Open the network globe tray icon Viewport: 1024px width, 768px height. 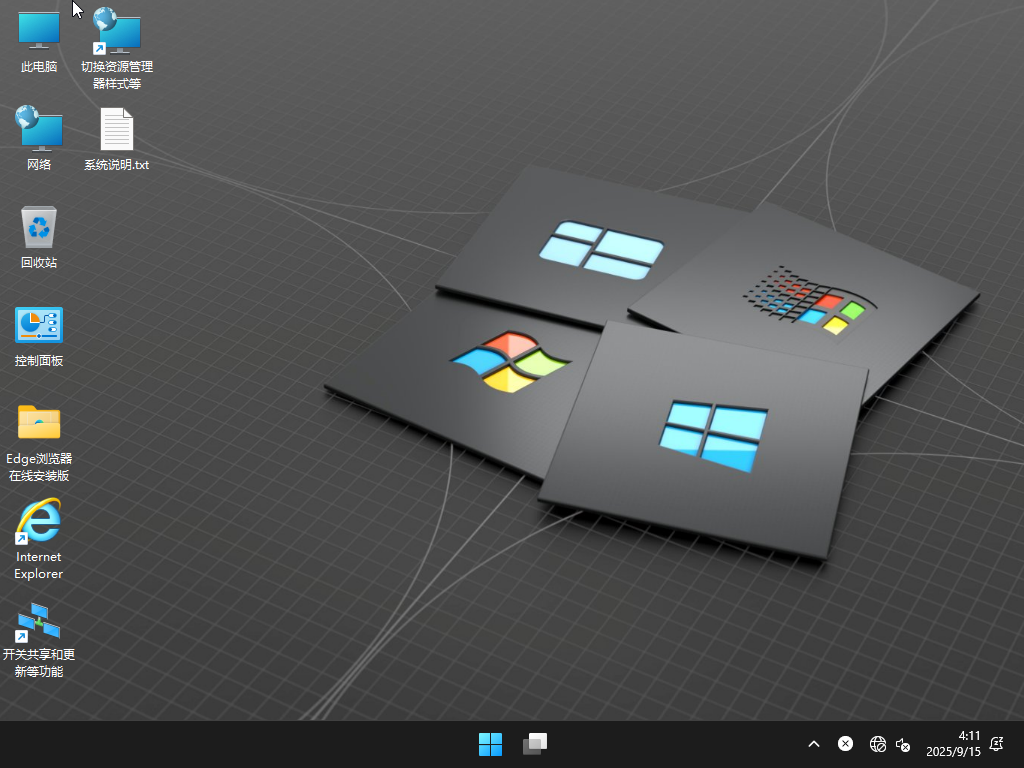pyautogui.click(x=878, y=744)
